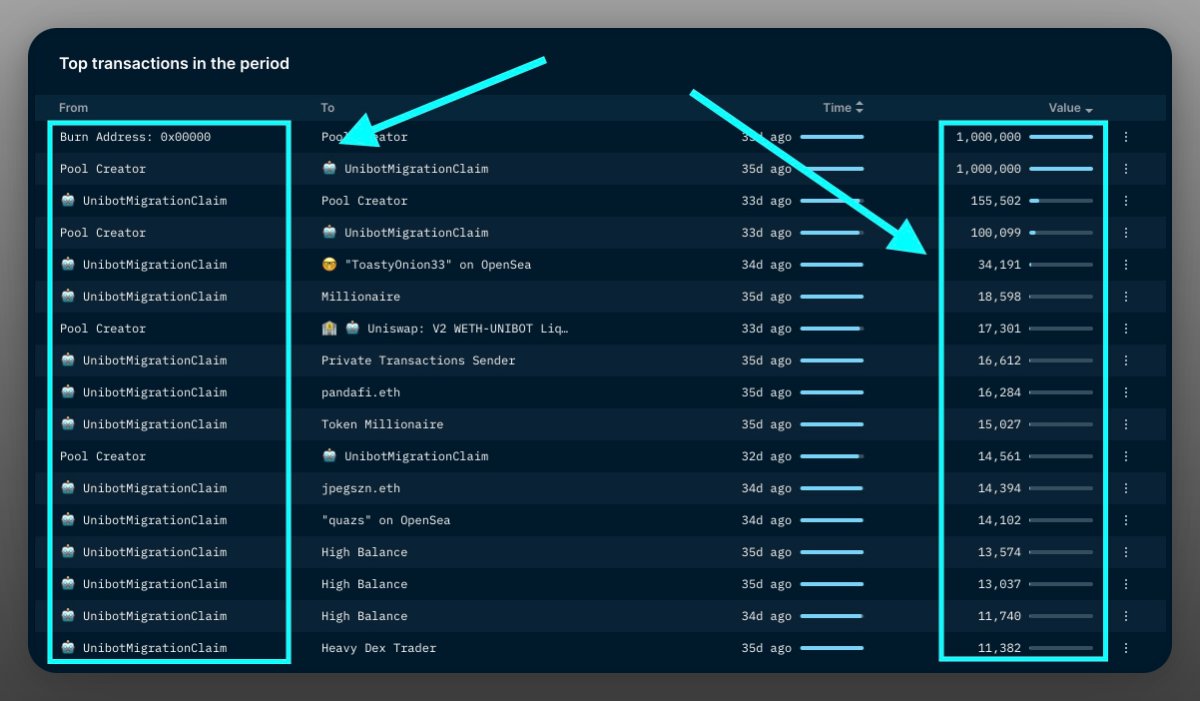
Task: Open Pool Creator sender in the 17,301 row
Action: (102, 329)
